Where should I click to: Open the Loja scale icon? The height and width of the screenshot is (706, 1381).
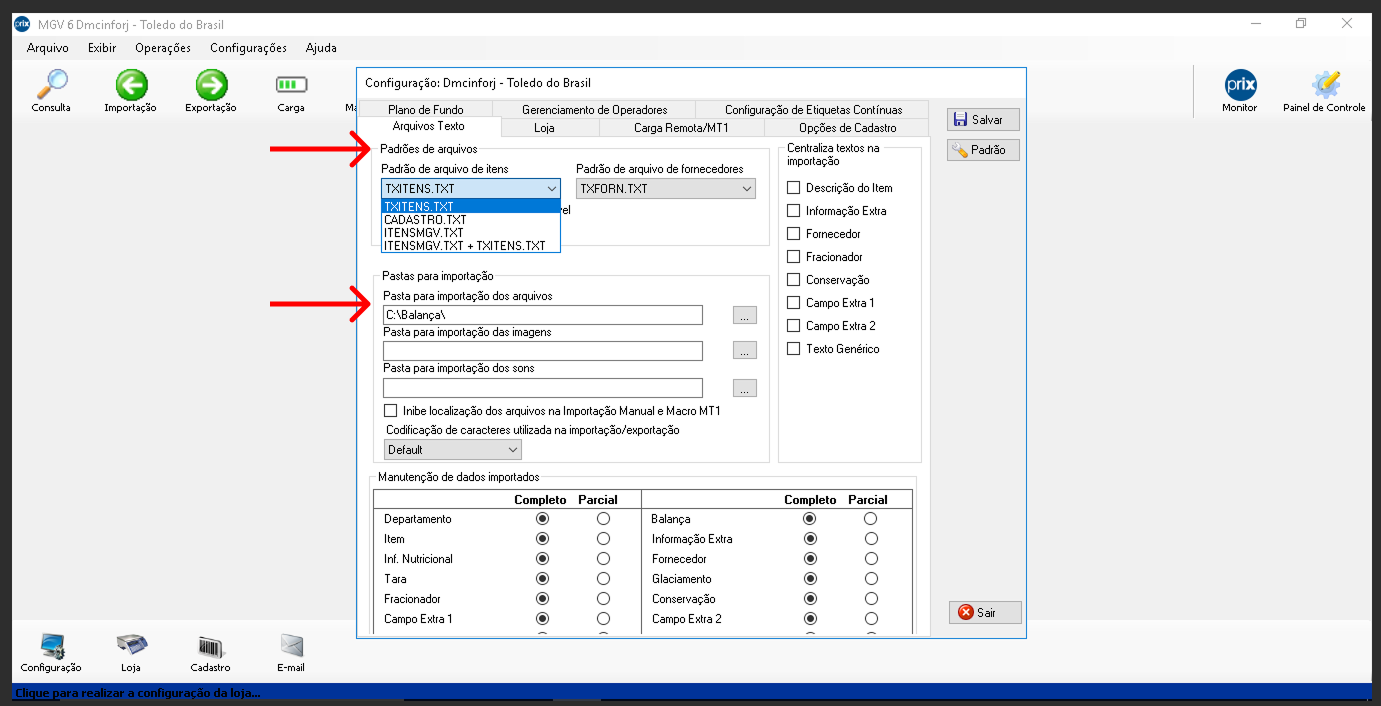(130, 647)
